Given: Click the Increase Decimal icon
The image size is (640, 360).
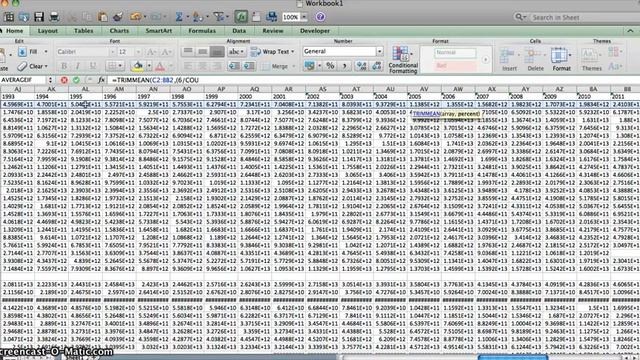Looking at the screenshot, I should [362, 66].
